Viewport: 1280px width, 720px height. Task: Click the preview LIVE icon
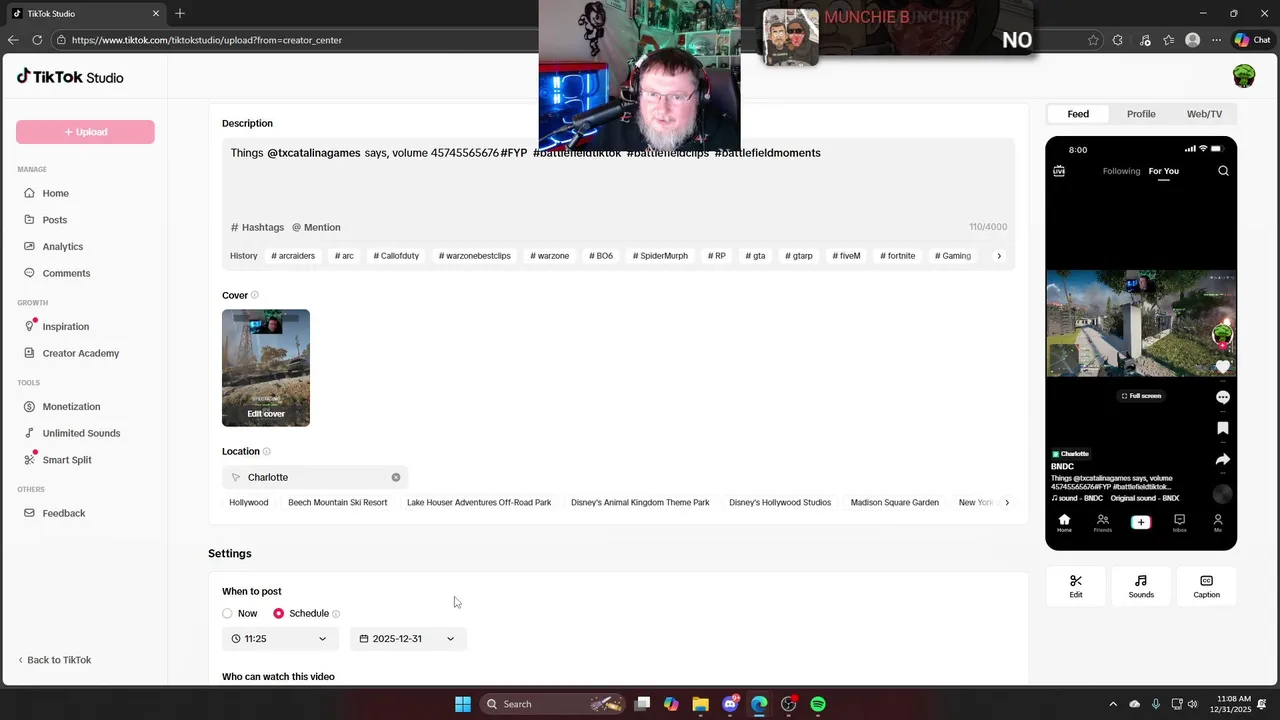click(x=1059, y=171)
